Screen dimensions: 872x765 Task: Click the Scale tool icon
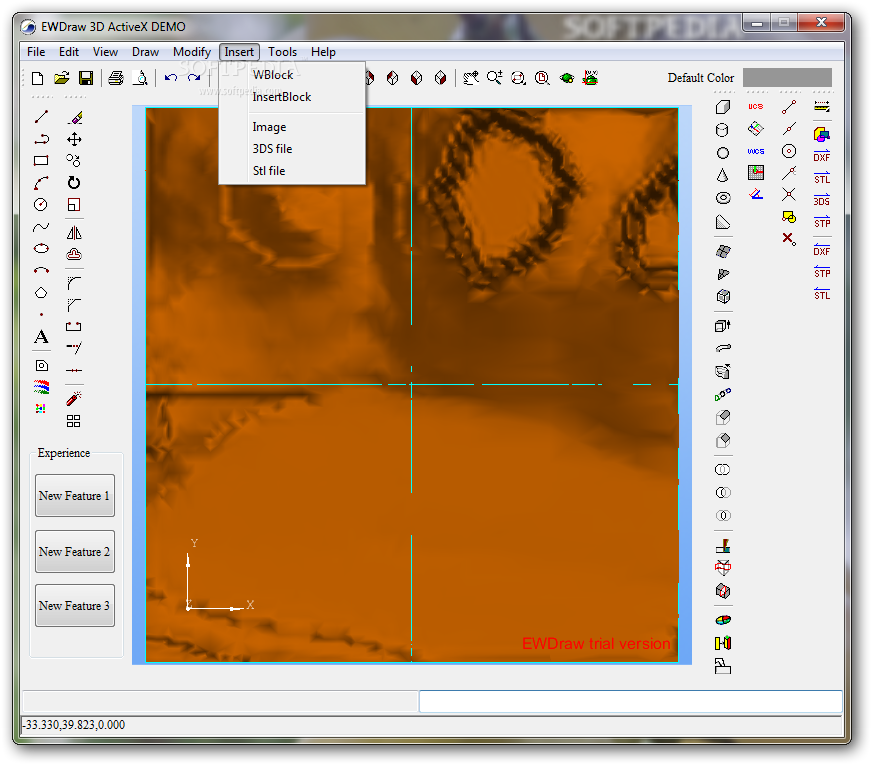[74, 205]
